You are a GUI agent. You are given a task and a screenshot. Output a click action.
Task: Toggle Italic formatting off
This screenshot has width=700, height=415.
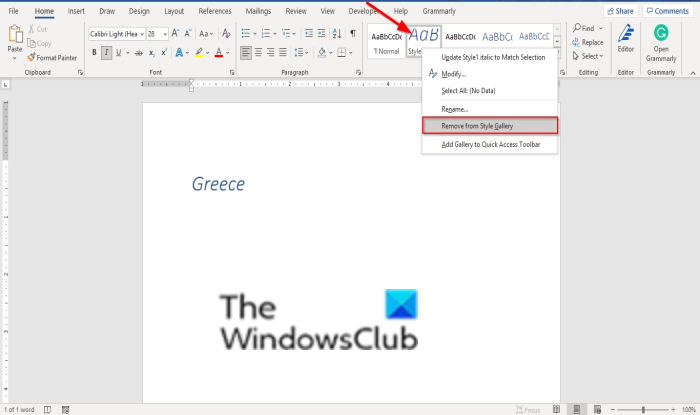click(x=106, y=53)
